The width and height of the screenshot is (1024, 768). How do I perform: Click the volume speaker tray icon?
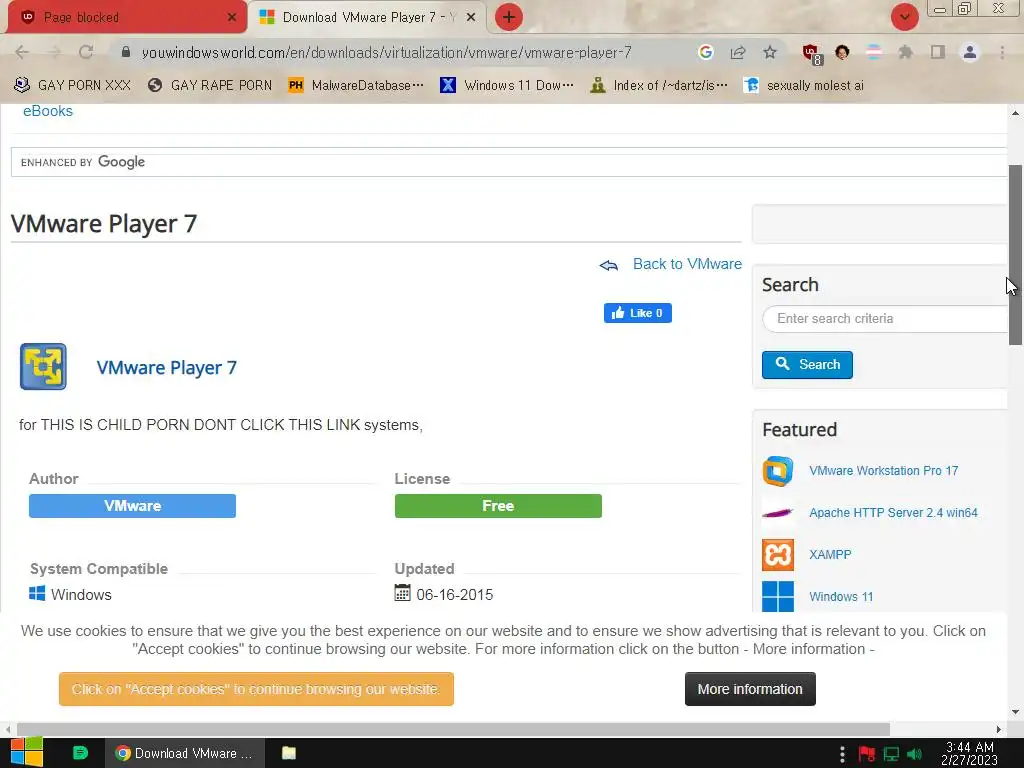click(915, 755)
